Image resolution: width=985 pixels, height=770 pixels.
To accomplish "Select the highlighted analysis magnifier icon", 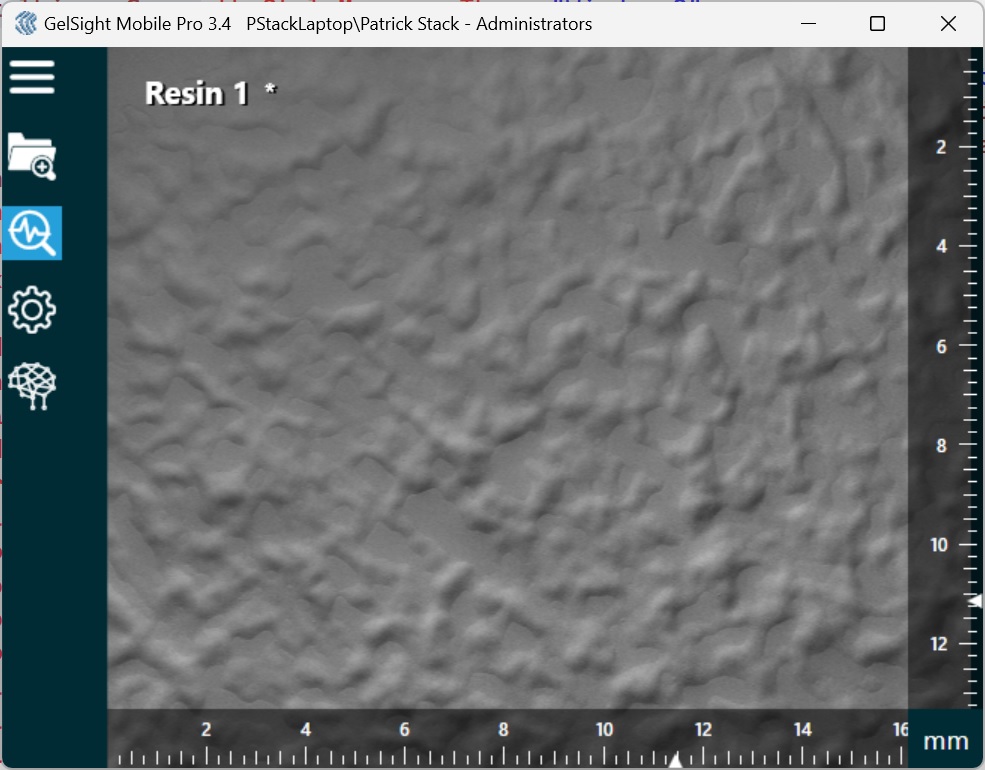I will (x=32, y=233).
